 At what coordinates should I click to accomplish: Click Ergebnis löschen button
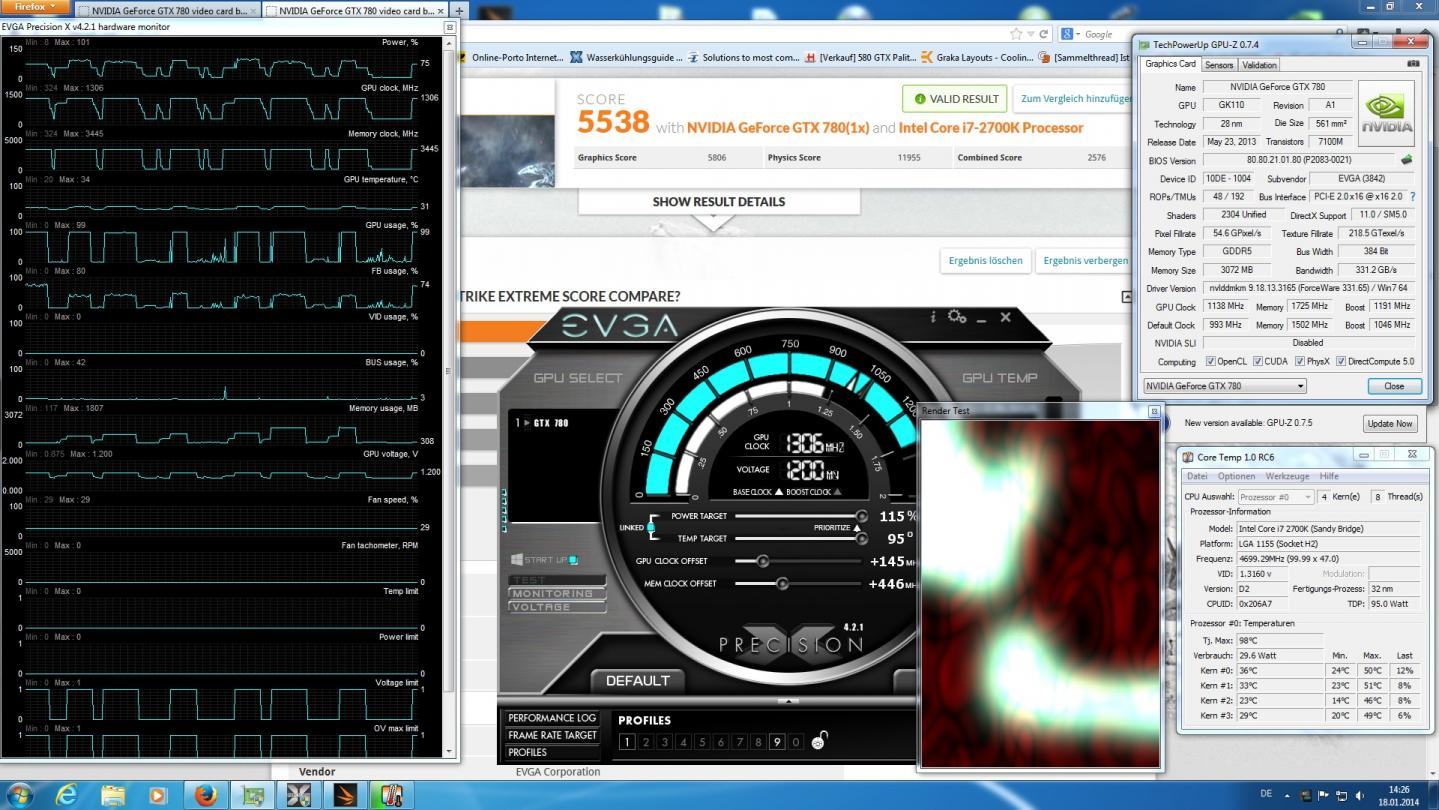pos(985,261)
